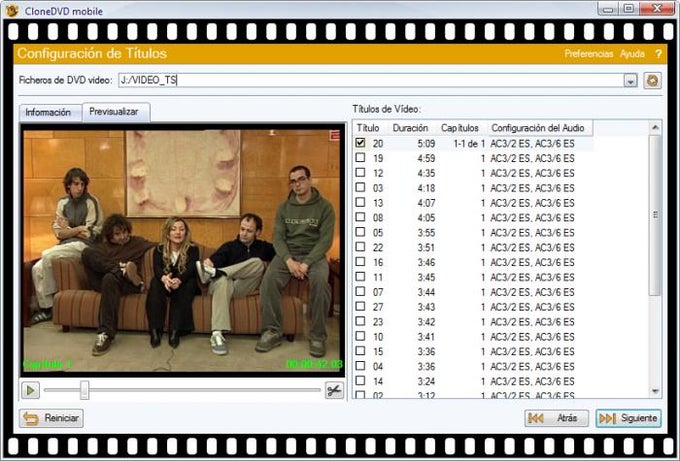Click the Siguiente forward arrow icon
This screenshot has height=461, width=680.
pos(607,418)
